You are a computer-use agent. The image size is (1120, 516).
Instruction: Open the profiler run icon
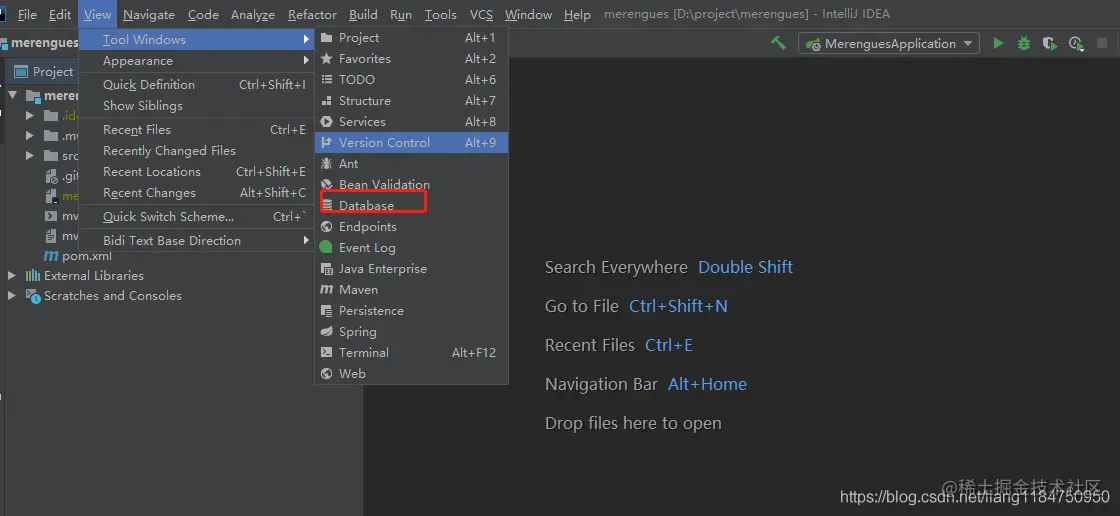point(1076,44)
